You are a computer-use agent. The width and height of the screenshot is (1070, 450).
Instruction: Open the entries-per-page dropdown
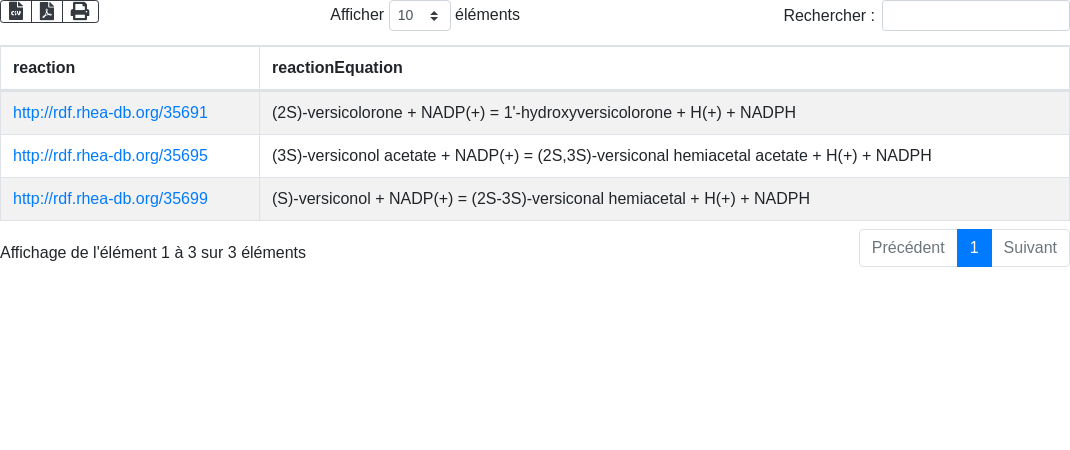pos(419,16)
